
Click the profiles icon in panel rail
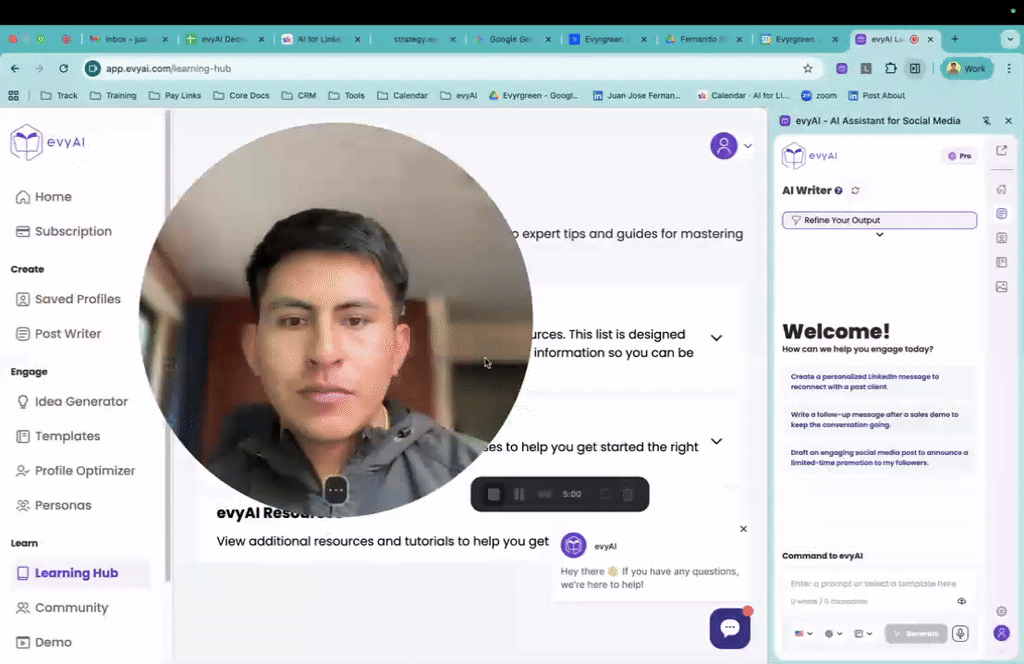pyautogui.click(x=1001, y=238)
